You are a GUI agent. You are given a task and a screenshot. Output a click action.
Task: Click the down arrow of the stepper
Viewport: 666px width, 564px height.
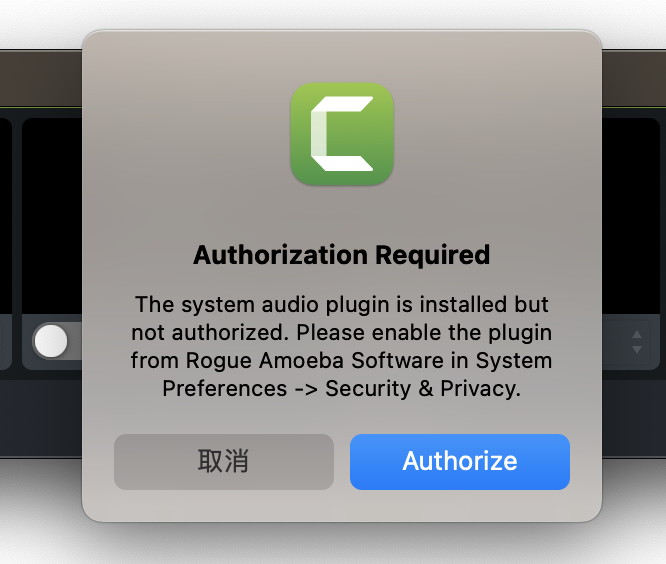point(637,350)
